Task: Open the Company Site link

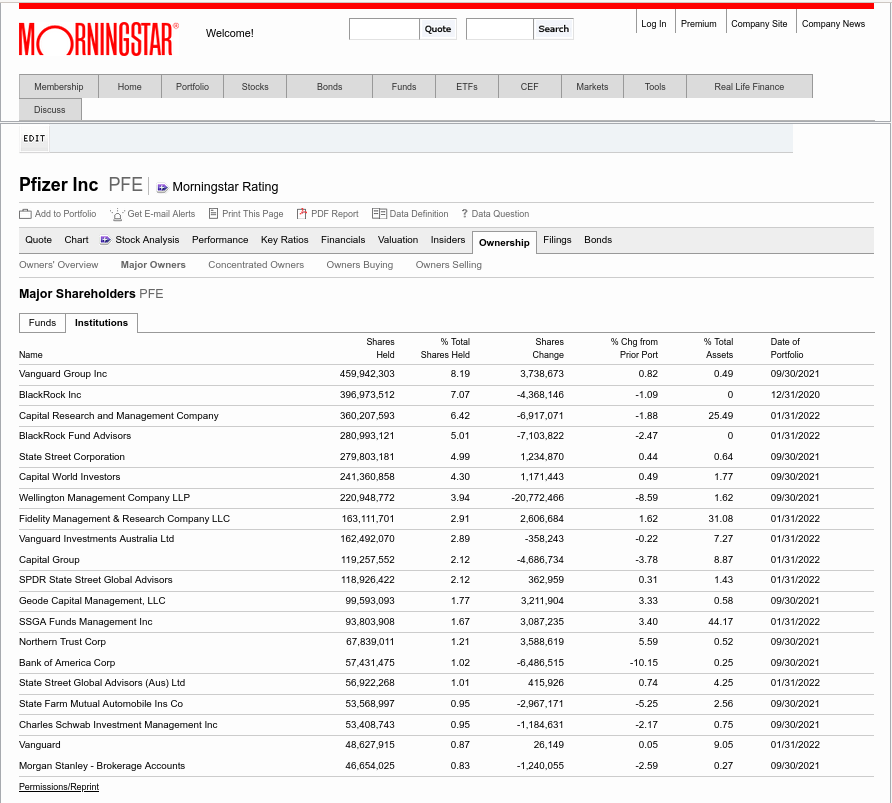Action: pyautogui.click(x=759, y=24)
